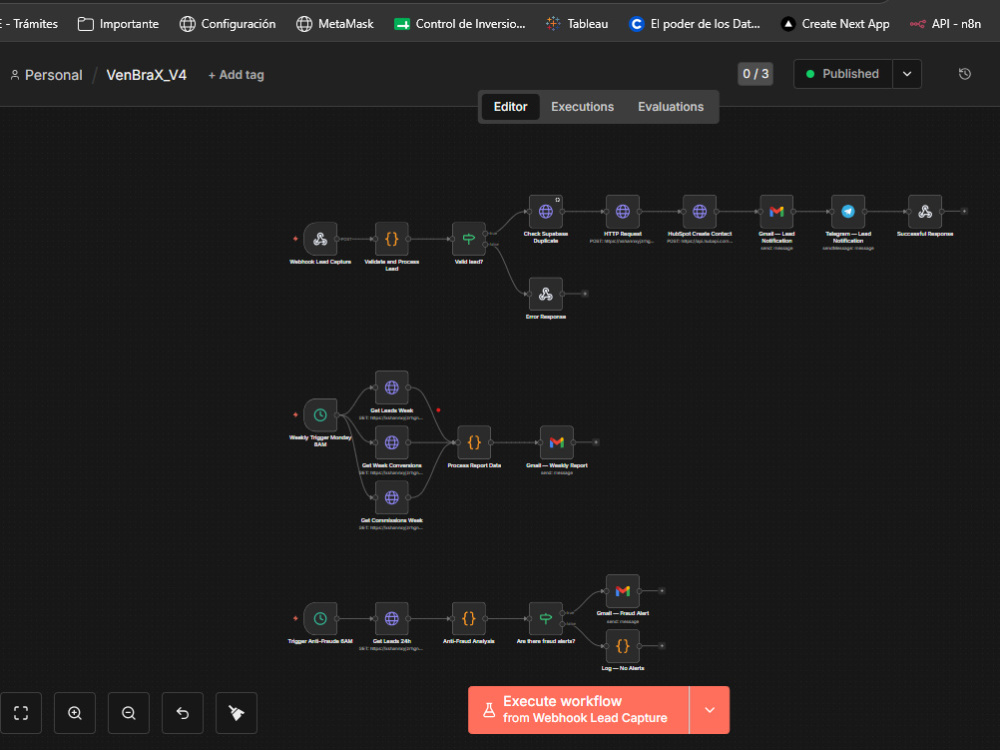
Task: Open the Get Leads 24h node
Action: [x=392, y=619]
